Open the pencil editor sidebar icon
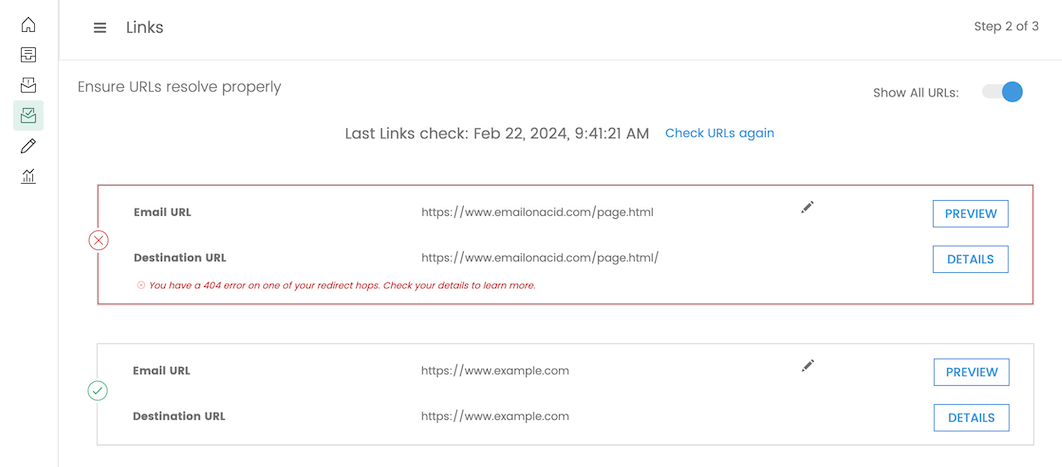This screenshot has height=467, width=1062. pyautogui.click(x=28, y=146)
